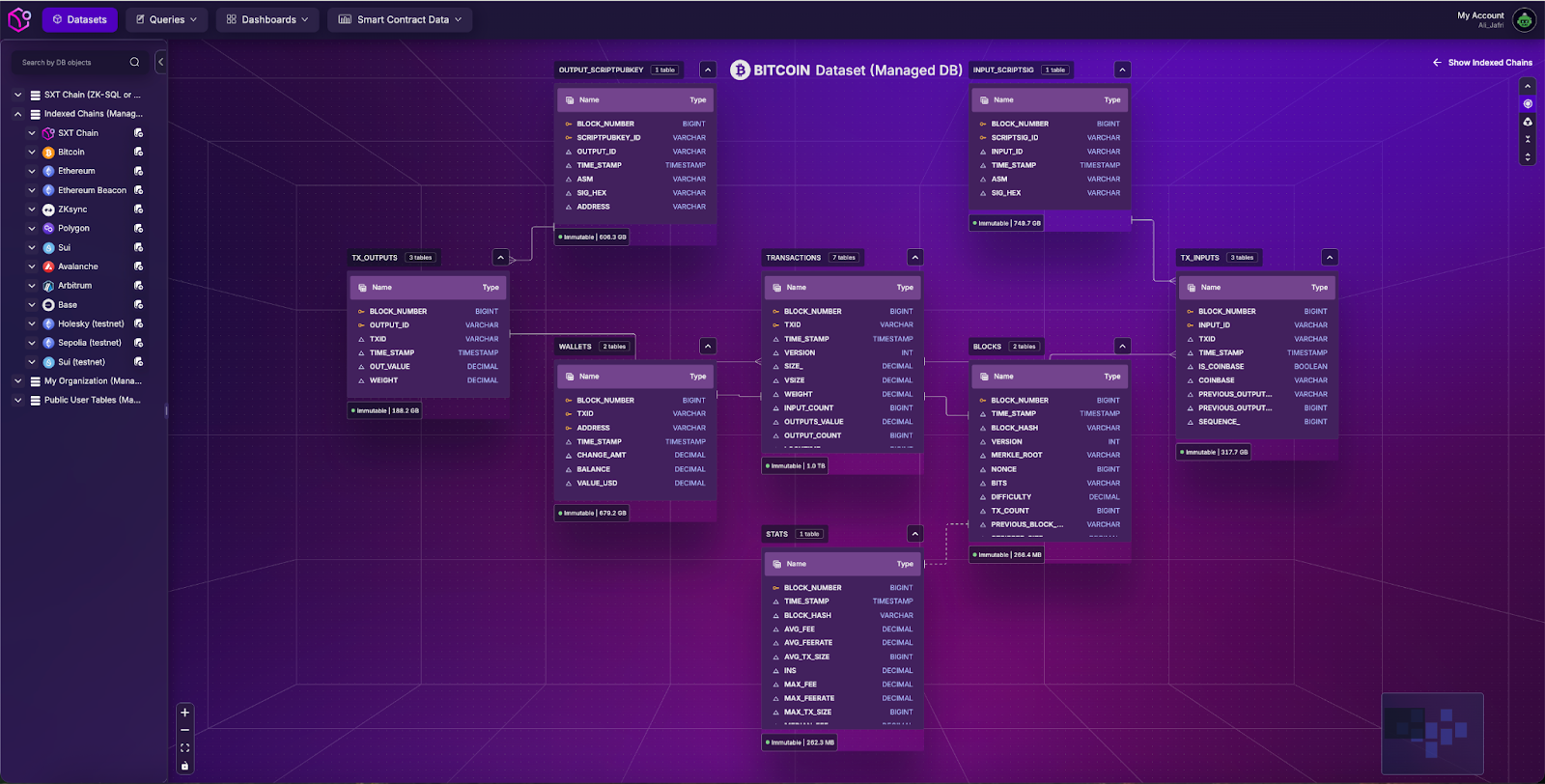The width and height of the screenshot is (1545, 784).
Task: Collapse the OUTPUT_SCRIPTPUBKEY card
Action: 708,70
